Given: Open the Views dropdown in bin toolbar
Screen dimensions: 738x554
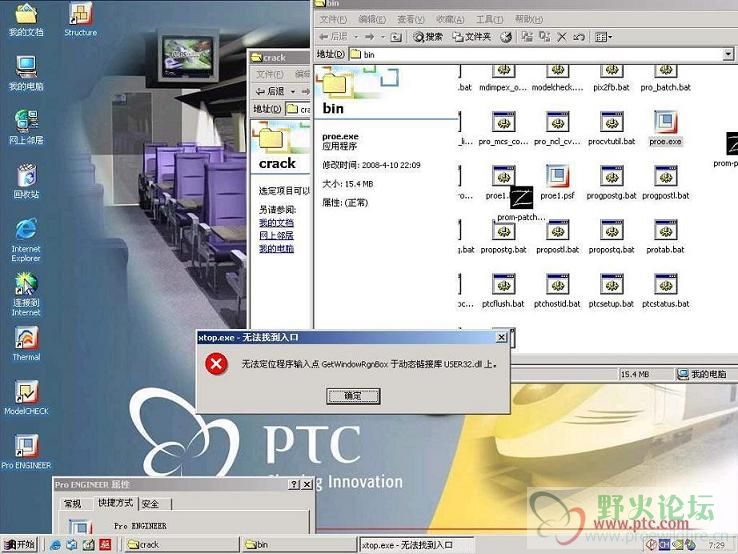Looking at the screenshot, I should (603, 37).
